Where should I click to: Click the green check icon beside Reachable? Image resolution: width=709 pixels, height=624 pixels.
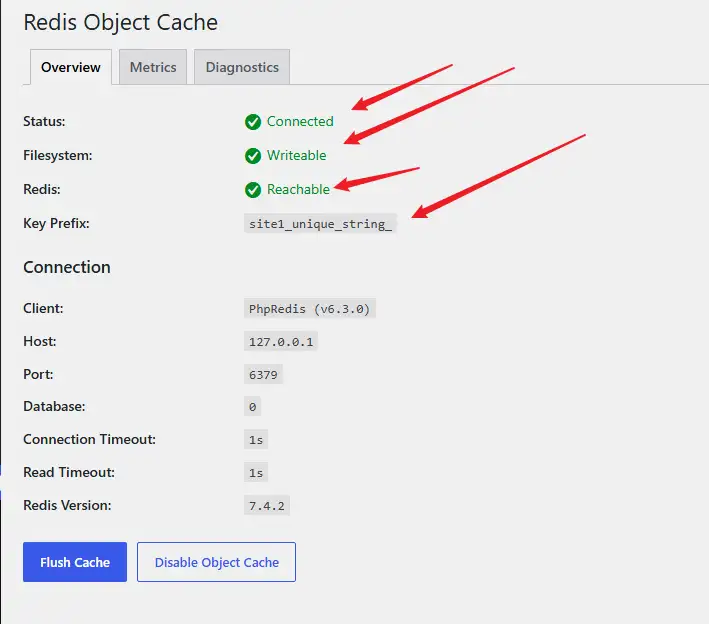(x=253, y=190)
